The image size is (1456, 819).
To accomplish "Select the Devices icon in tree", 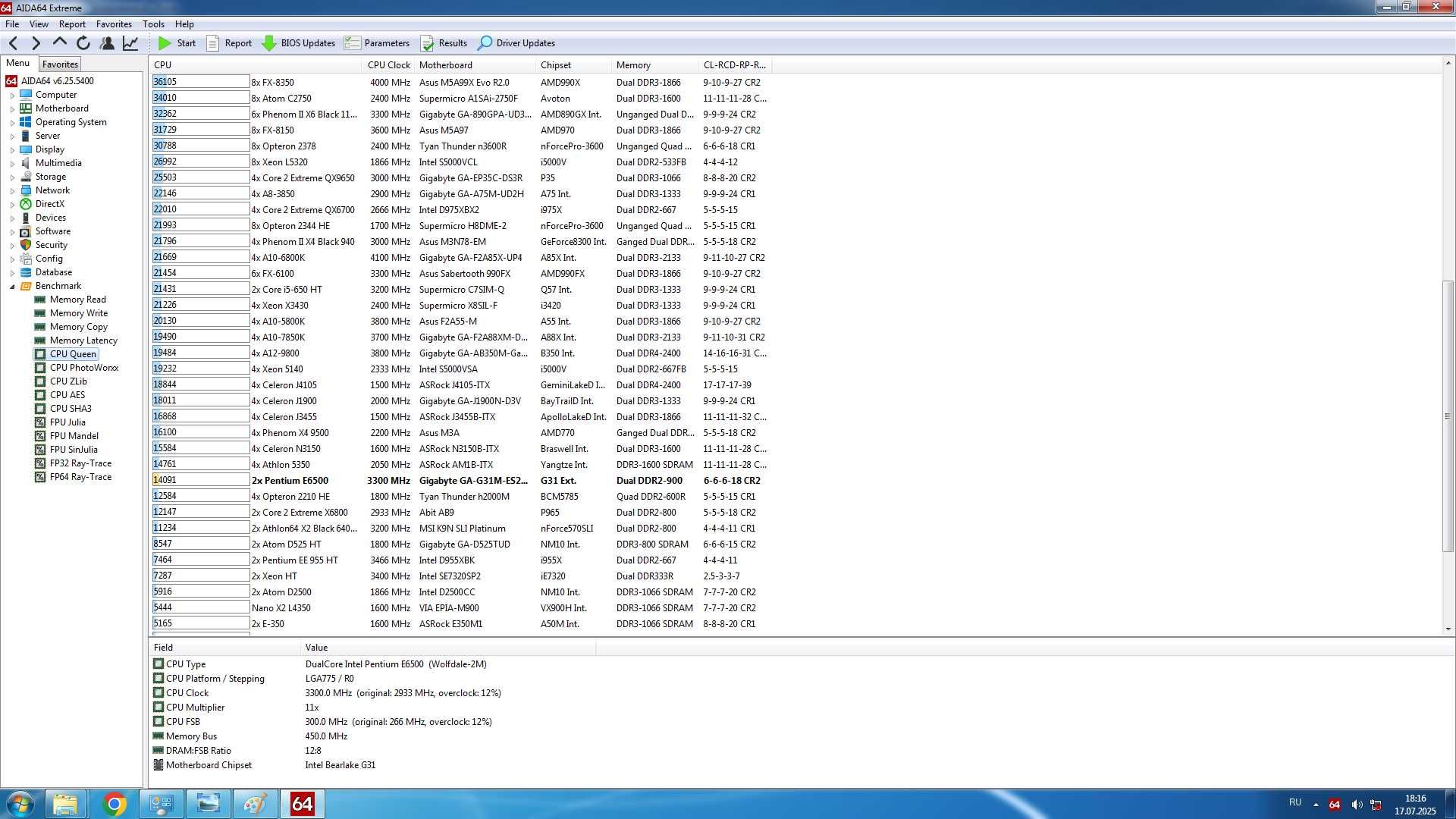I will click(26, 218).
